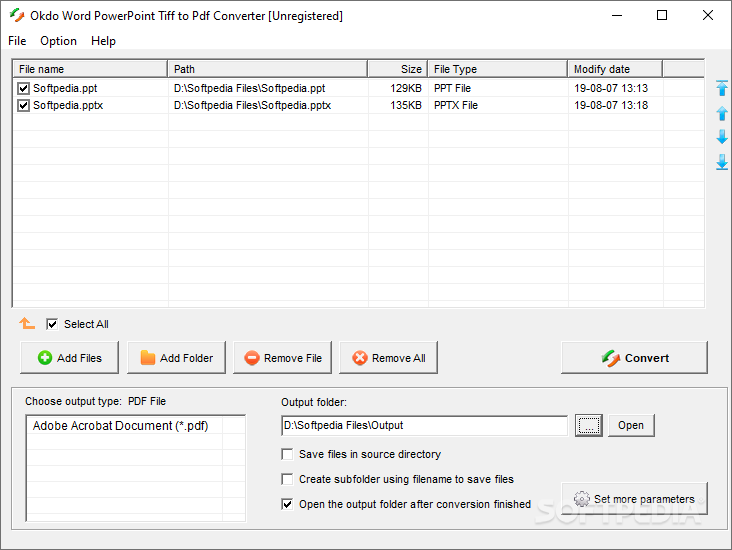Select Adobe Acrobat Document (*.pdf) output type

tap(120, 426)
